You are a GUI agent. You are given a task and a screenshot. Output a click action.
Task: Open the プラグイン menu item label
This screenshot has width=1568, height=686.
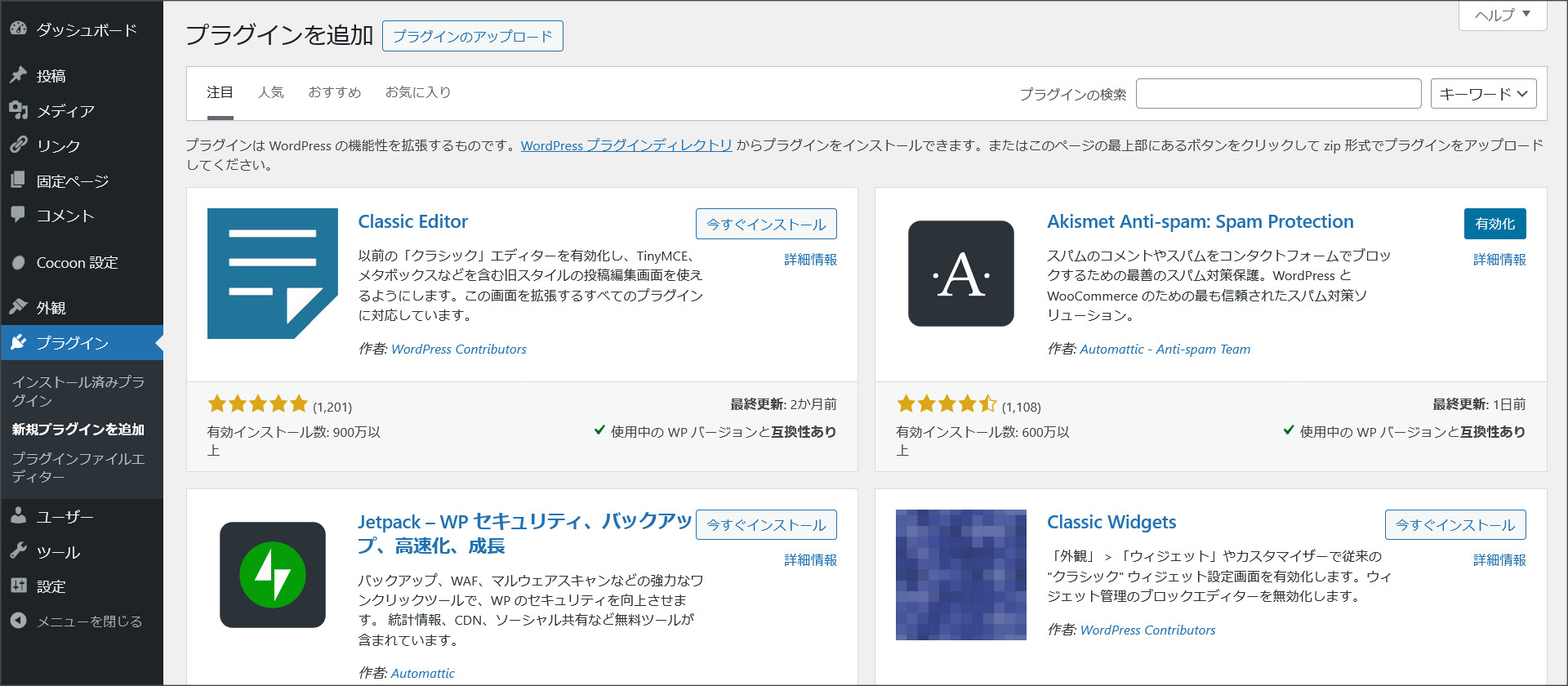pos(73,343)
